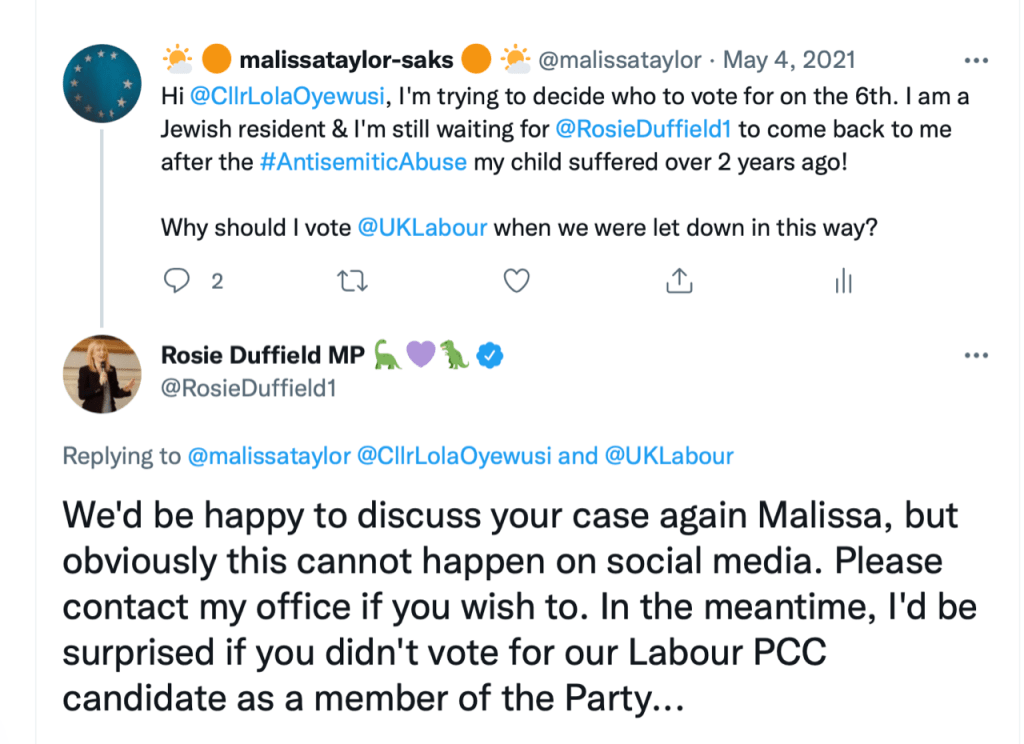Click the malissataylor-saks display name
This screenshot has height=744, width=1024.
pyautogui.click(x=346, y=60)
